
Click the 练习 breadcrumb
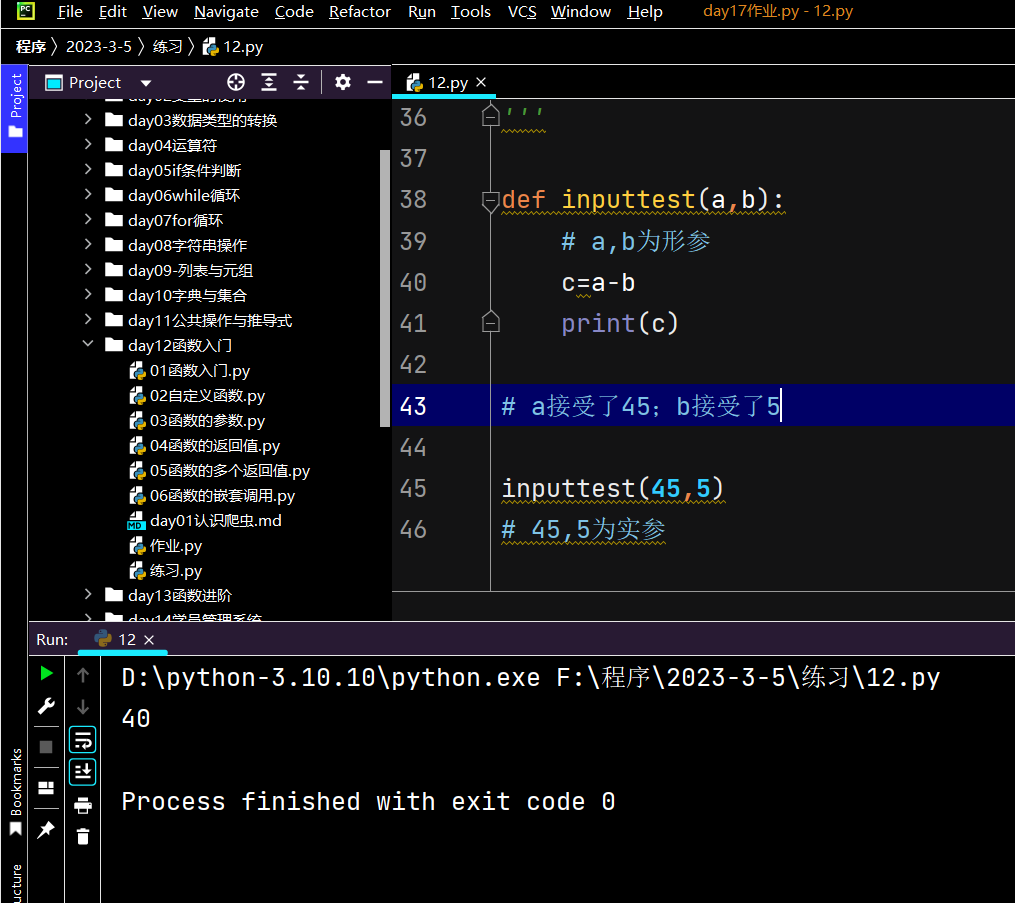tap(168, 47)
